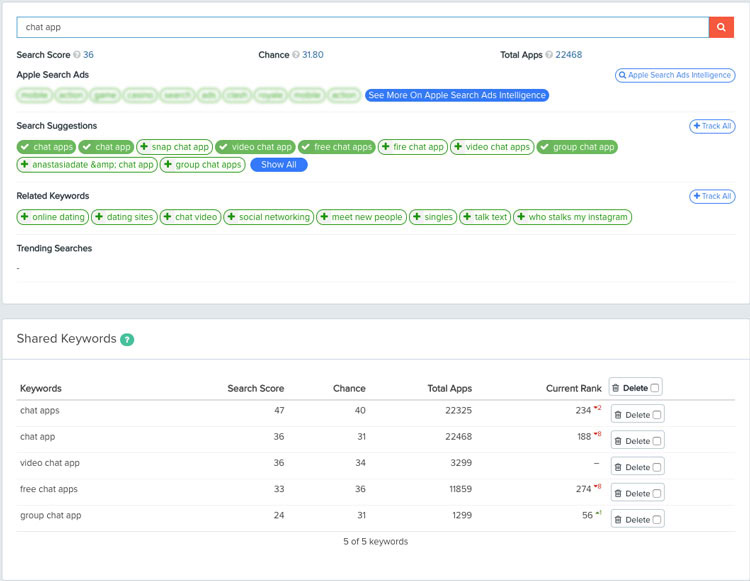Click See More On Apple Search Ads Intelligence
750x581 pixels.
(x=457, y=95)
